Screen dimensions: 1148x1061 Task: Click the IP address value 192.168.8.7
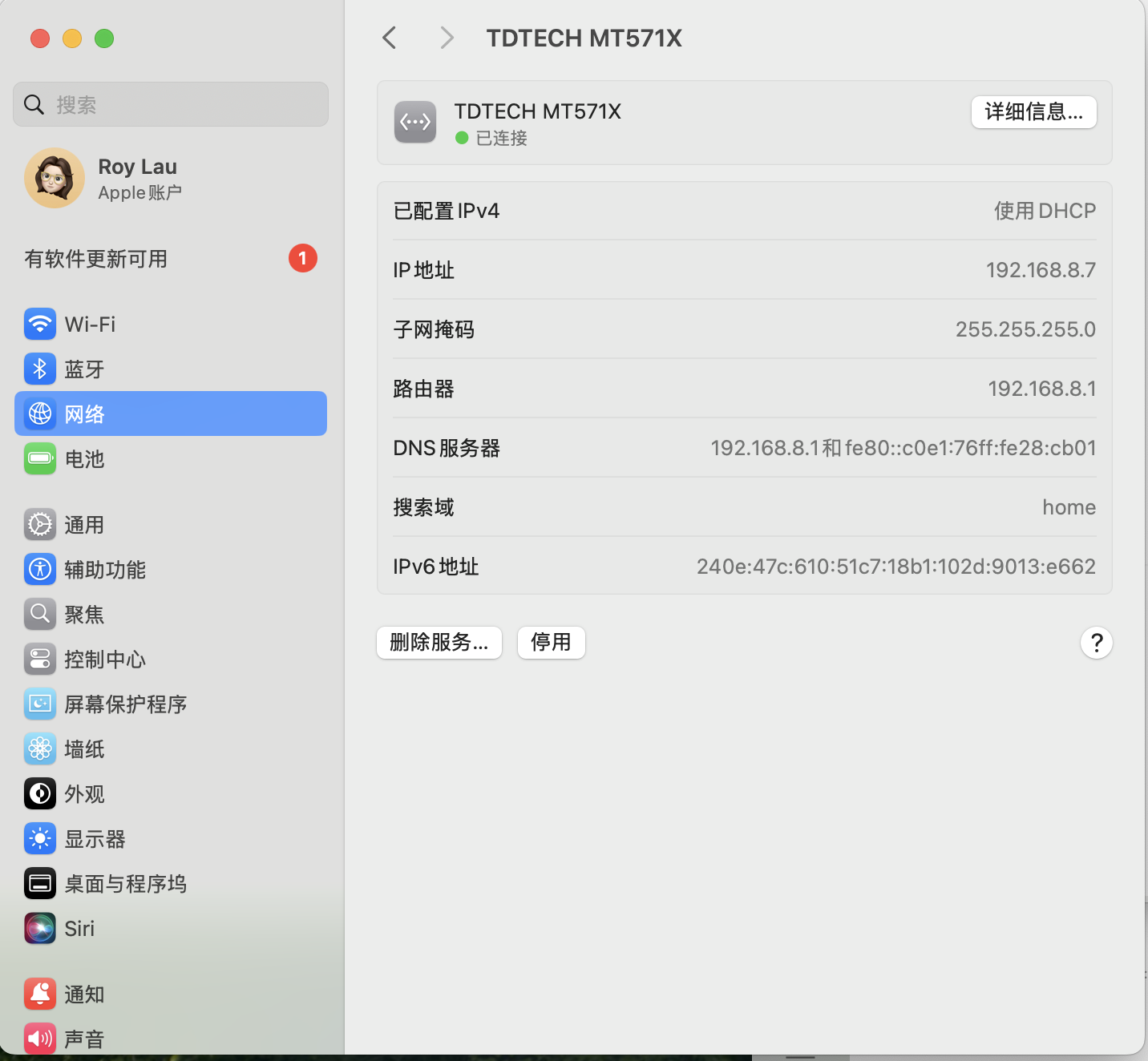pos(1041,270)
